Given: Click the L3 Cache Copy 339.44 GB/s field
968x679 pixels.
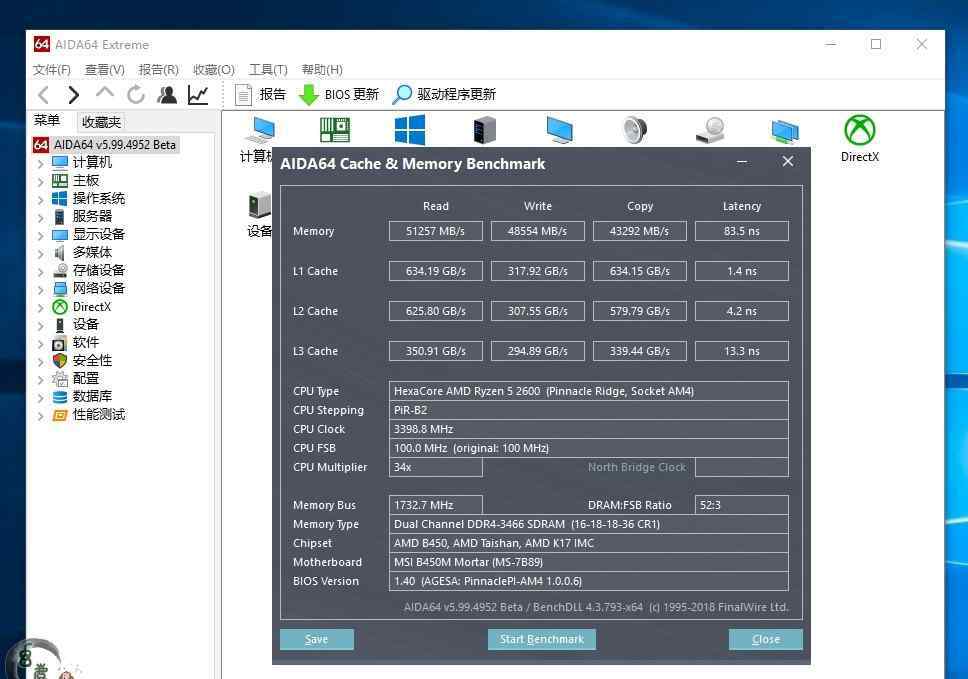Looking at the screenshot, I should click(640, 351).
